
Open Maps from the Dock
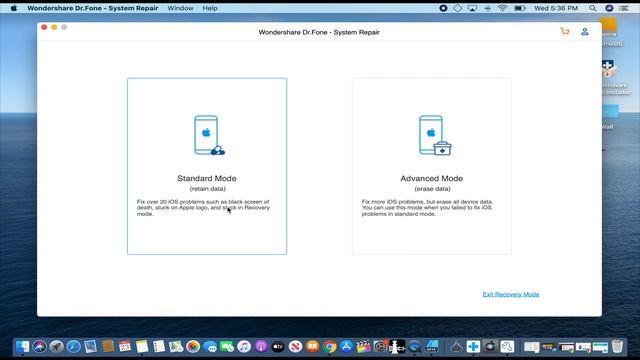(176, 347)
